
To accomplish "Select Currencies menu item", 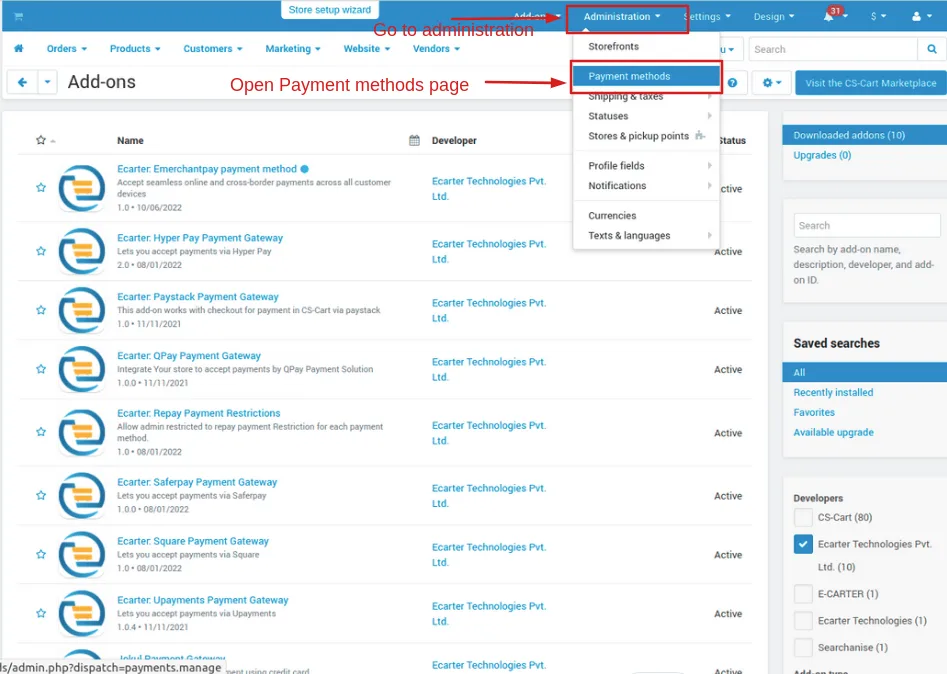I will (646, 216).
